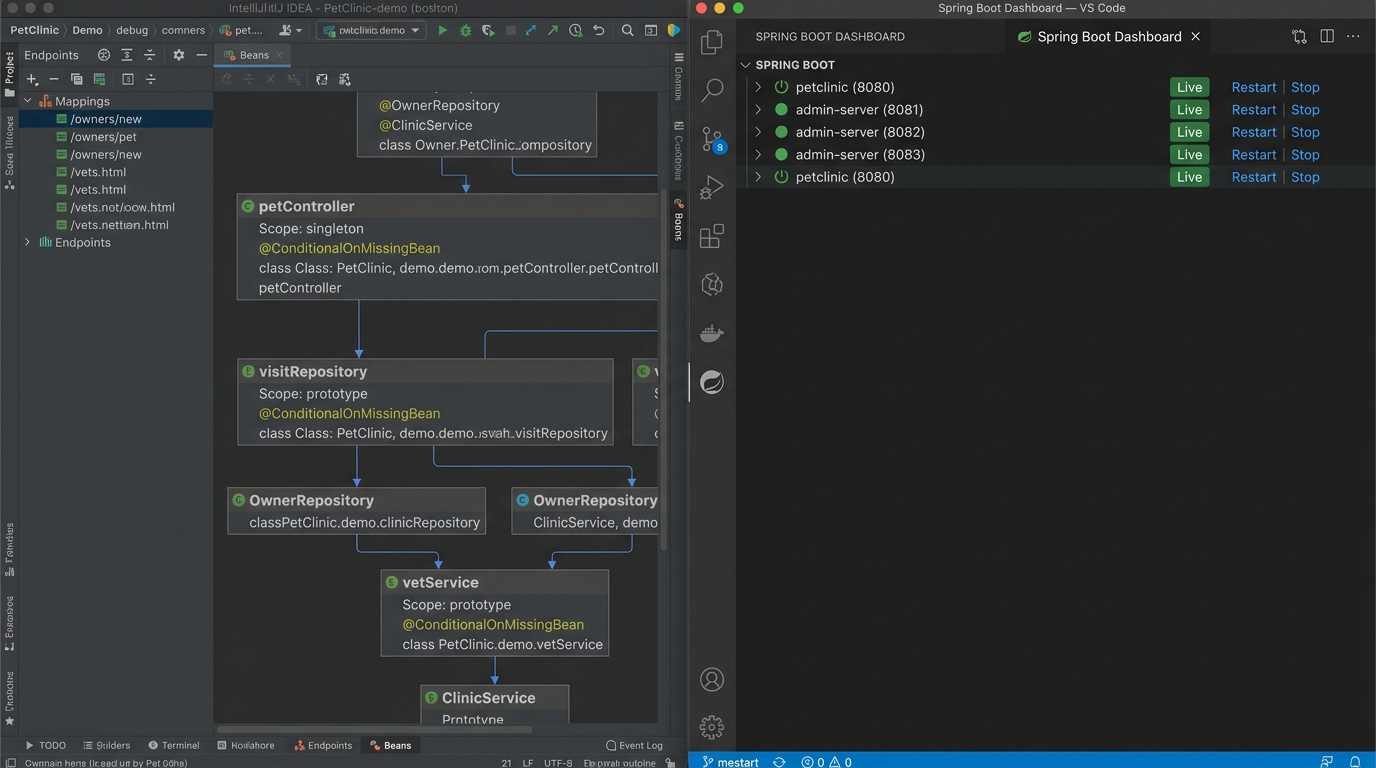Open VS Code Extensions icon
The width and height of the screenshot is (1376, 768).
(x=712, y=236)
